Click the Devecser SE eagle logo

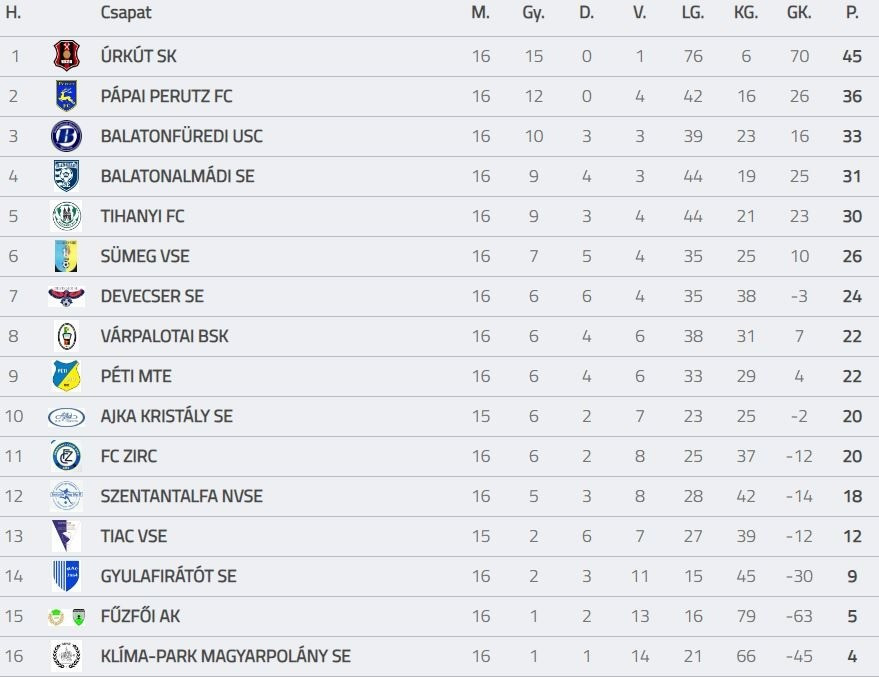coord(66,296)
